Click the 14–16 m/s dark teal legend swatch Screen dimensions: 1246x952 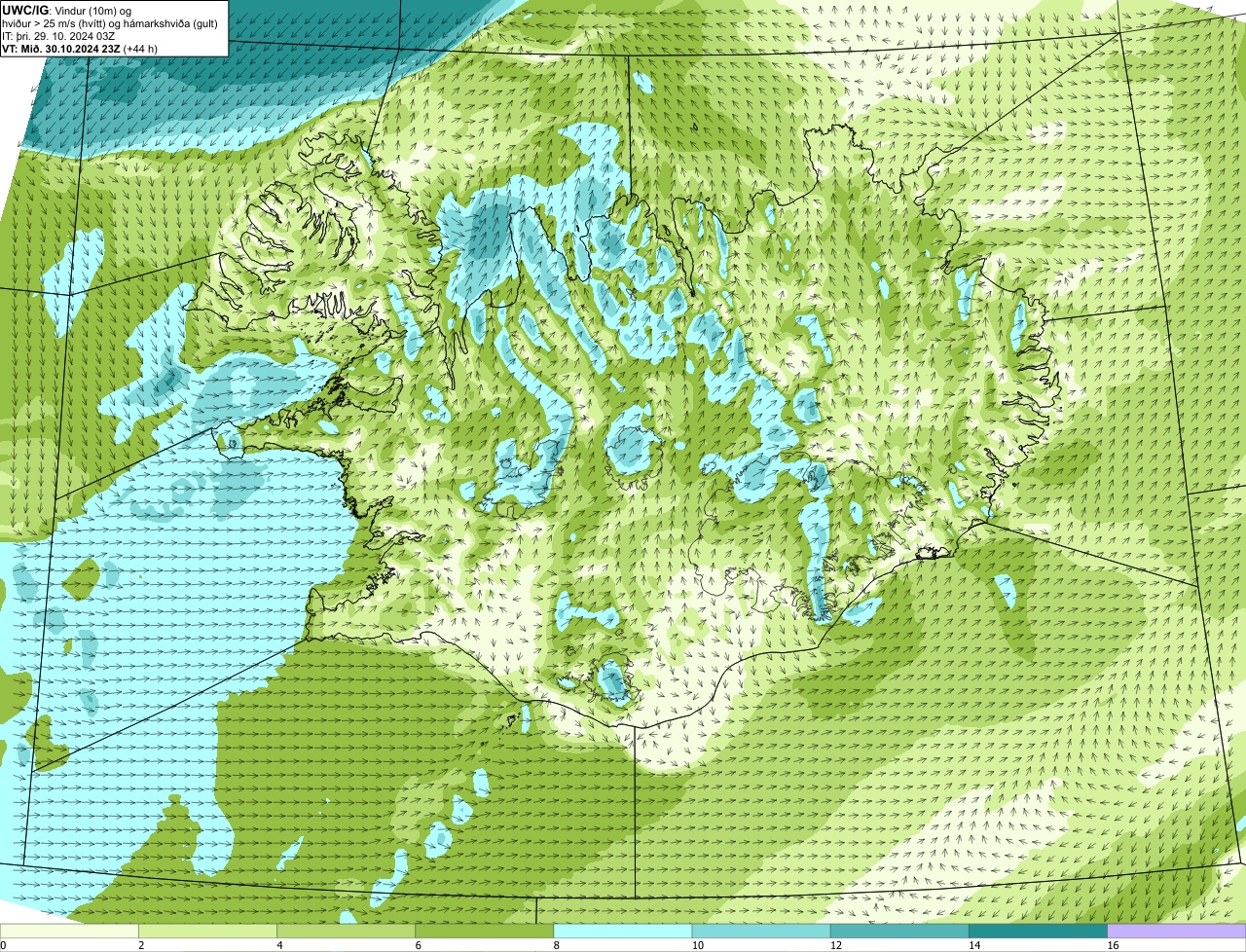click(x=1039, y=932)
